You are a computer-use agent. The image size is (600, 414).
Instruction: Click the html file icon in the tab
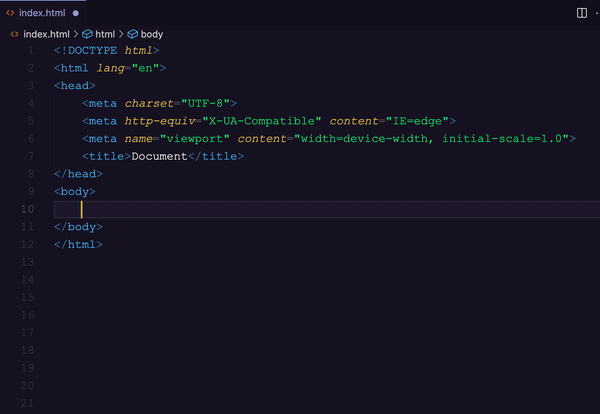point(10,13)
